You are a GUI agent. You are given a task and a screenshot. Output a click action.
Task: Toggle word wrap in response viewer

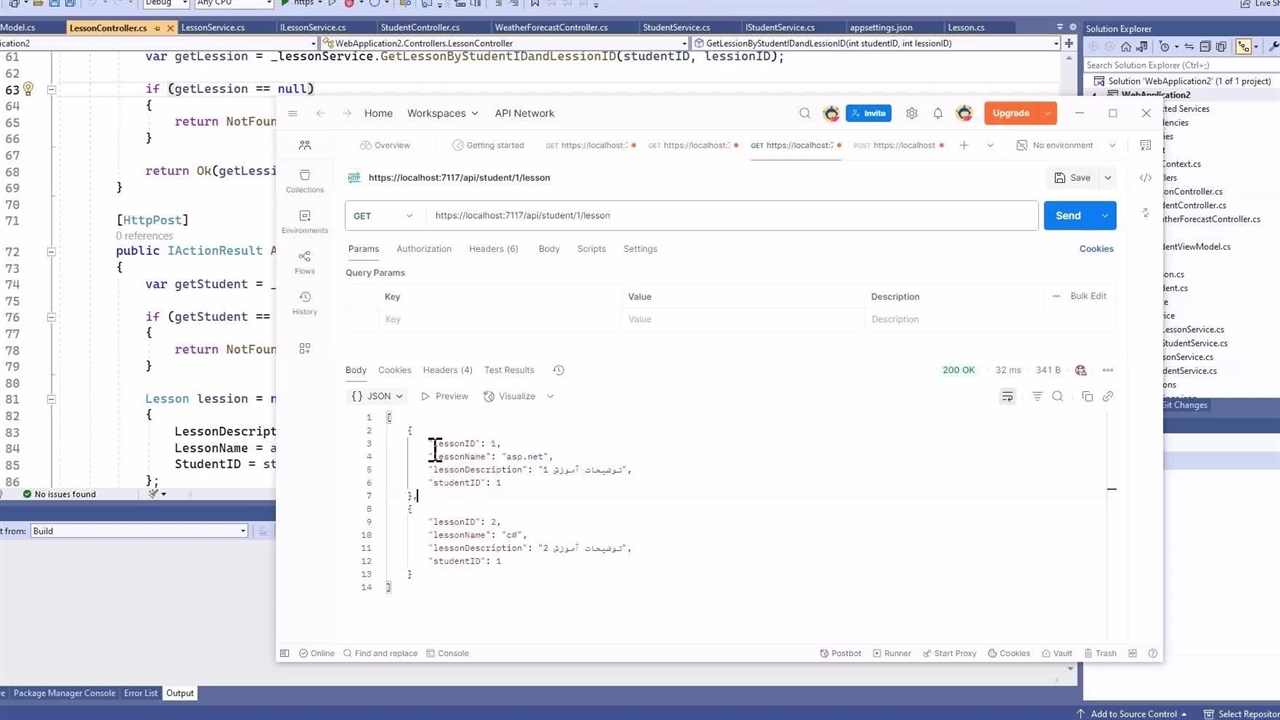click(1007, 397)
